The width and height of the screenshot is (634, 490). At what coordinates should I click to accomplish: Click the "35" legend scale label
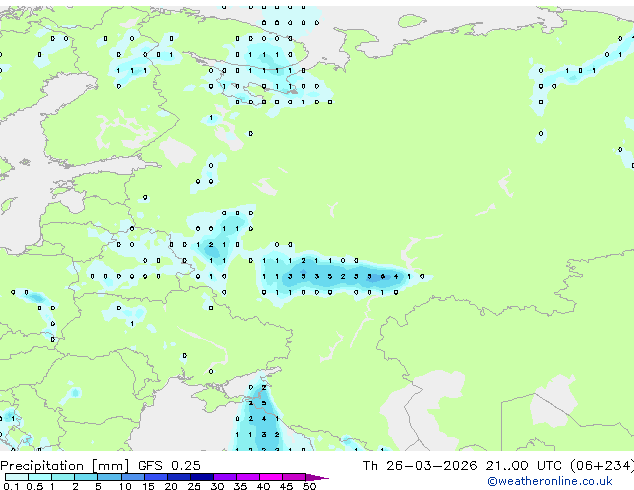click(240, 486)
